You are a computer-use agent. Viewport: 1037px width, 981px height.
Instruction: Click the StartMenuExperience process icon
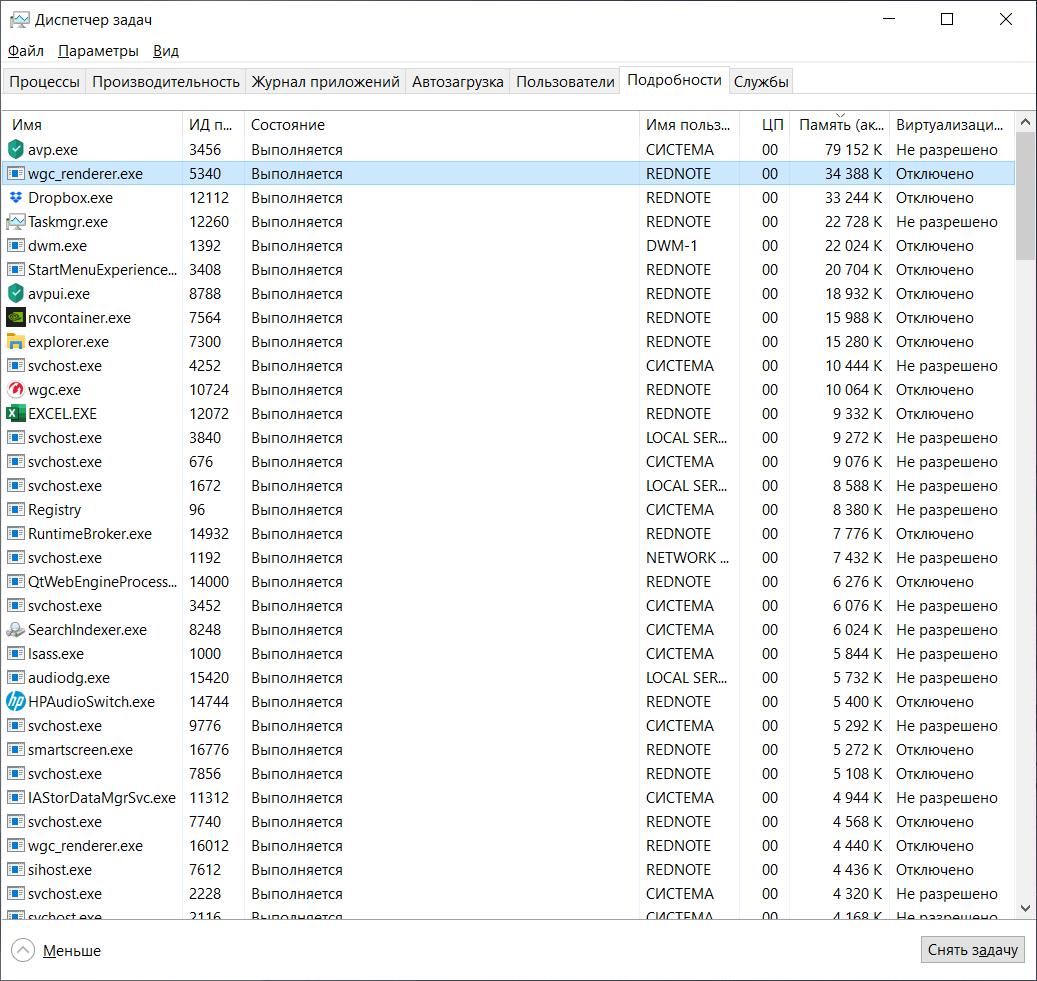(x=16, y=270)
